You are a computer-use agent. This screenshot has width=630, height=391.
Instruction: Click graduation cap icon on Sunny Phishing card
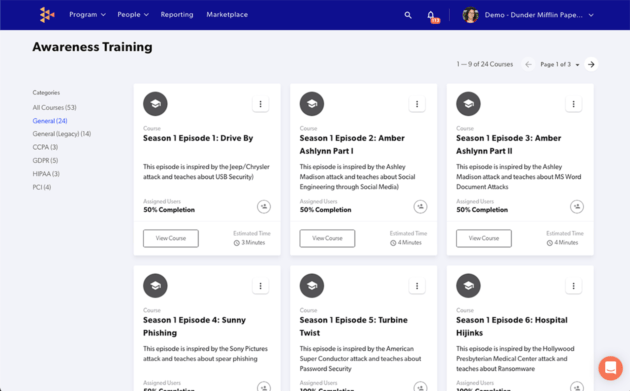[x=155, y=286]
